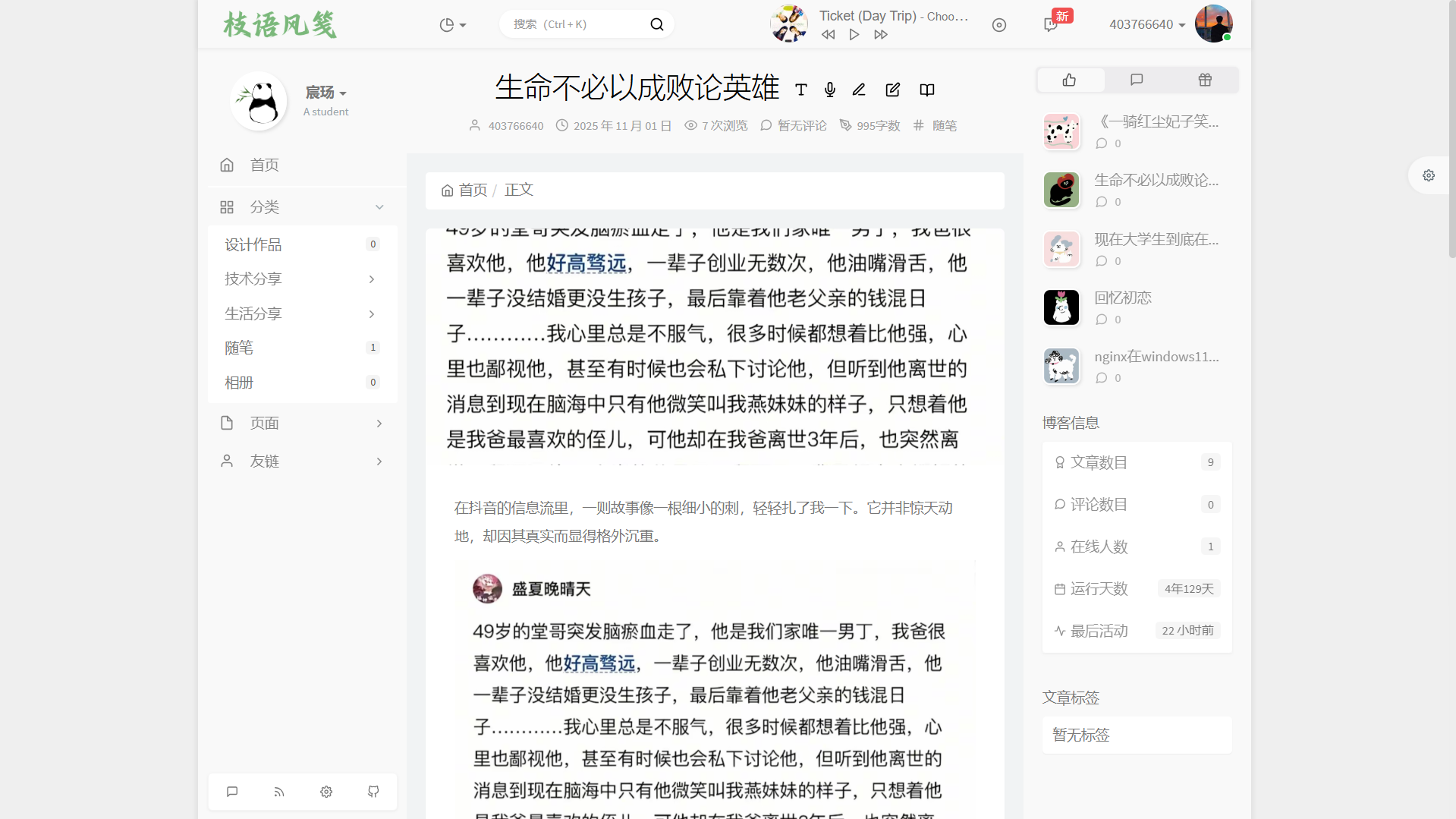Collapse the 分类 section chevron
This screenshot has width=1456, height=819.
379,206
